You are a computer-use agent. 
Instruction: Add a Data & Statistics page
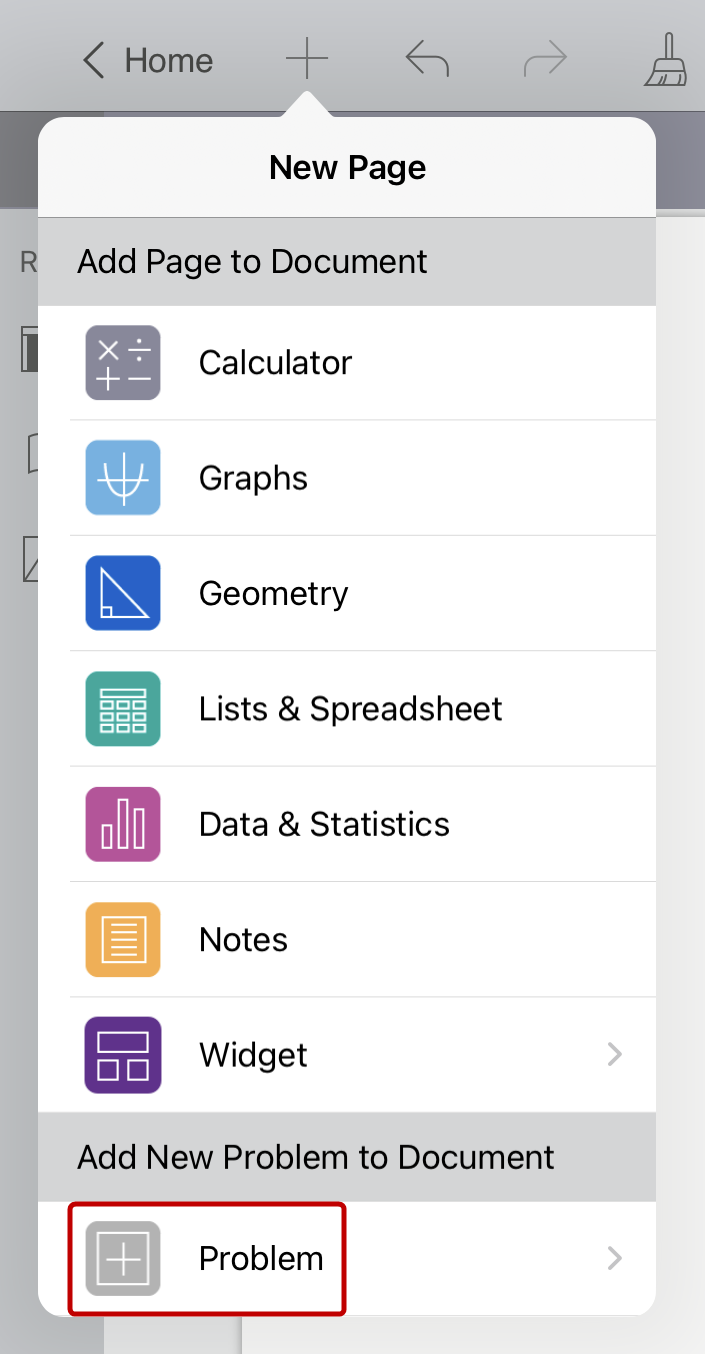(324, 824)
